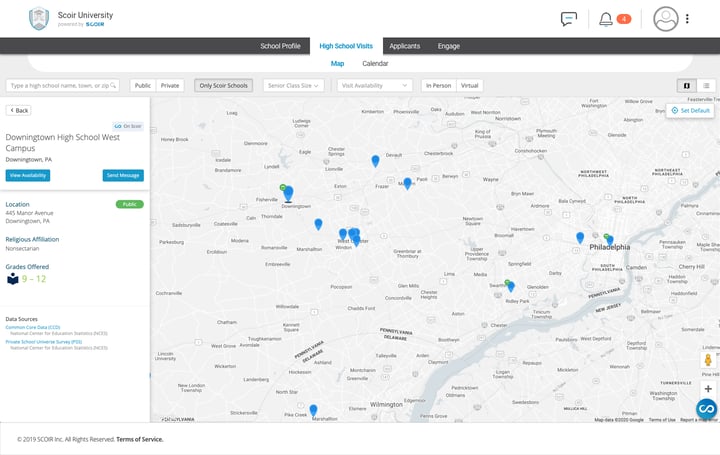Toggle the Private school filter
This screenshot has height=455, width=720.
point(170,86)
